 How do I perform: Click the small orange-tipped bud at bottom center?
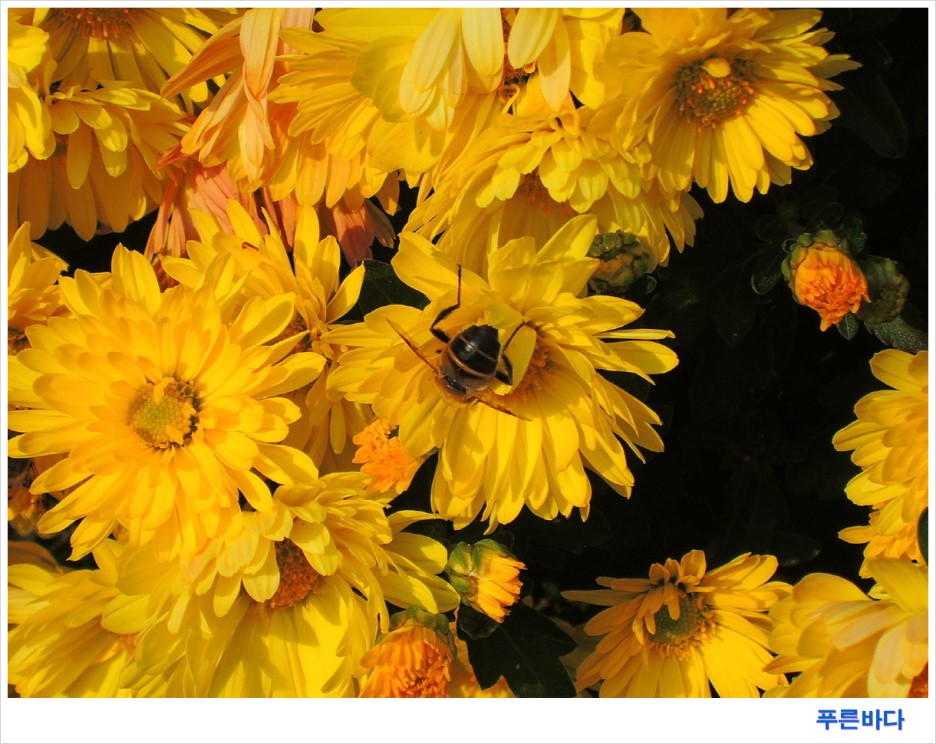point(486,576)
